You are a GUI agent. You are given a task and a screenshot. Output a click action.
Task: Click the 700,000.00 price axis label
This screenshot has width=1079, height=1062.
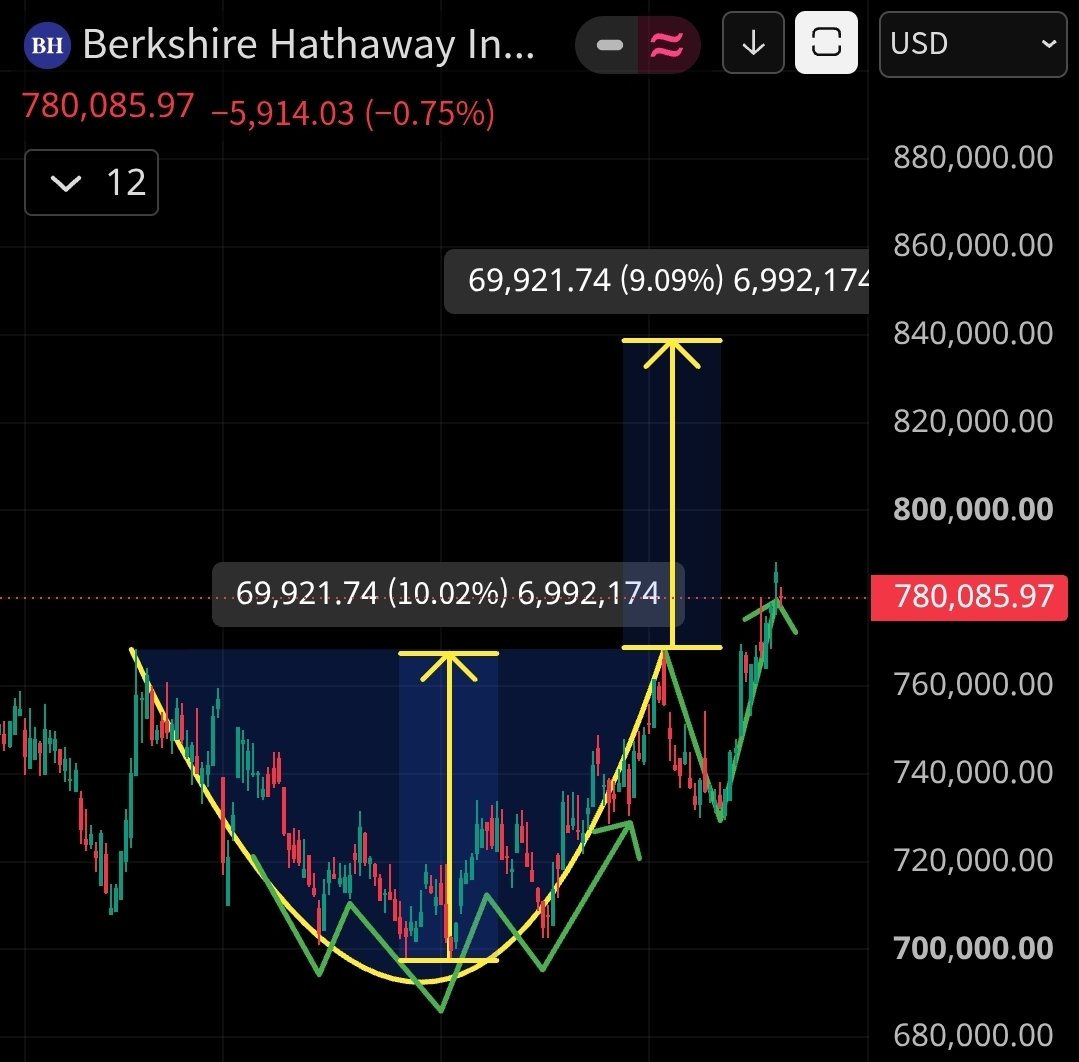(x=973, y=948)
